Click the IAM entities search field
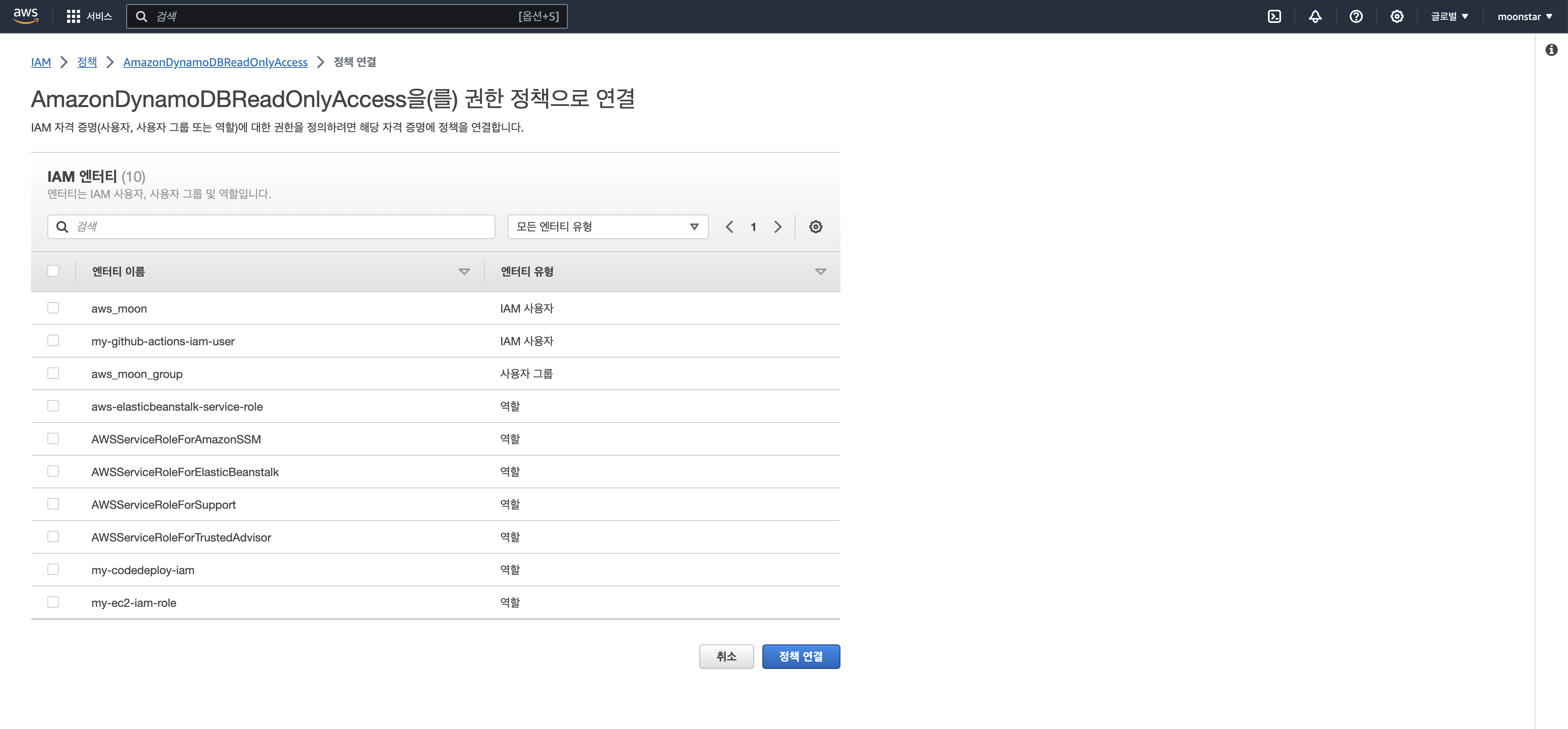Screen dimensions: 1568x729 coord(280,227)
